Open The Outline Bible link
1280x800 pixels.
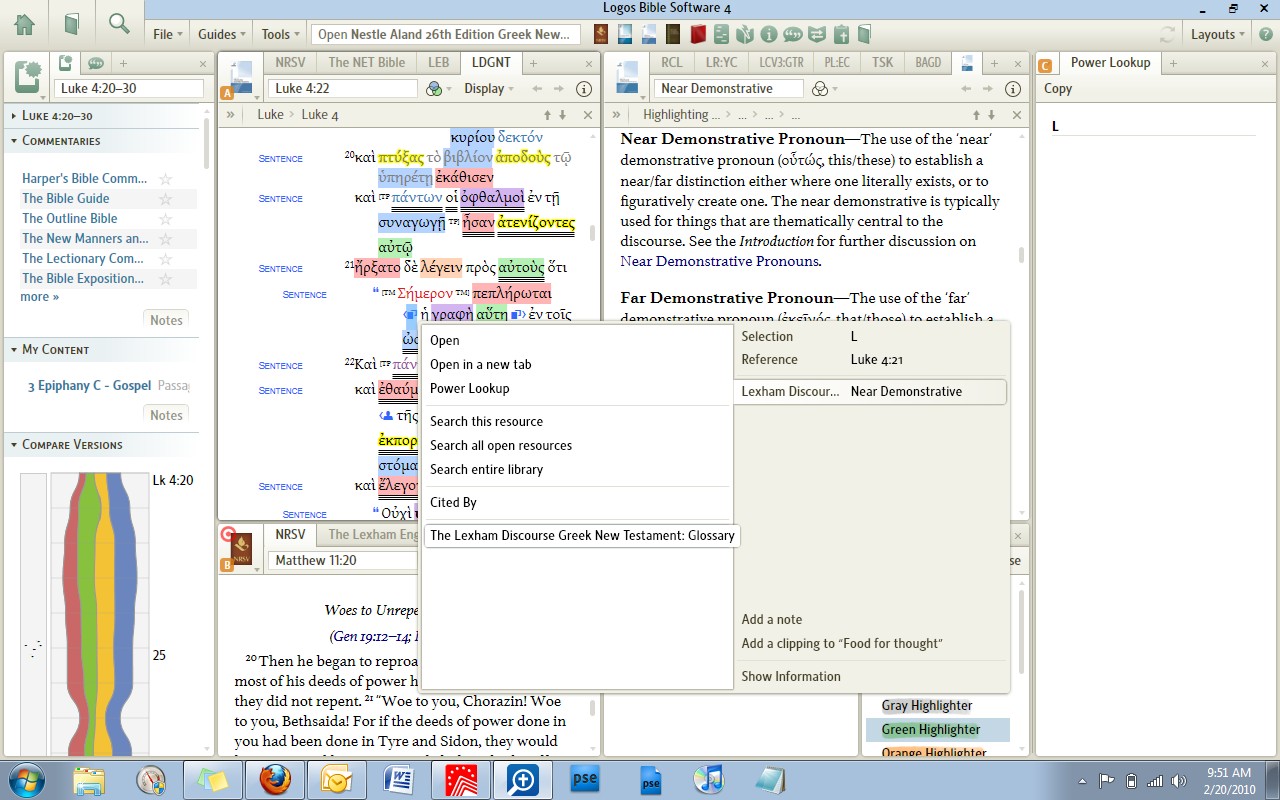point(70,219)
